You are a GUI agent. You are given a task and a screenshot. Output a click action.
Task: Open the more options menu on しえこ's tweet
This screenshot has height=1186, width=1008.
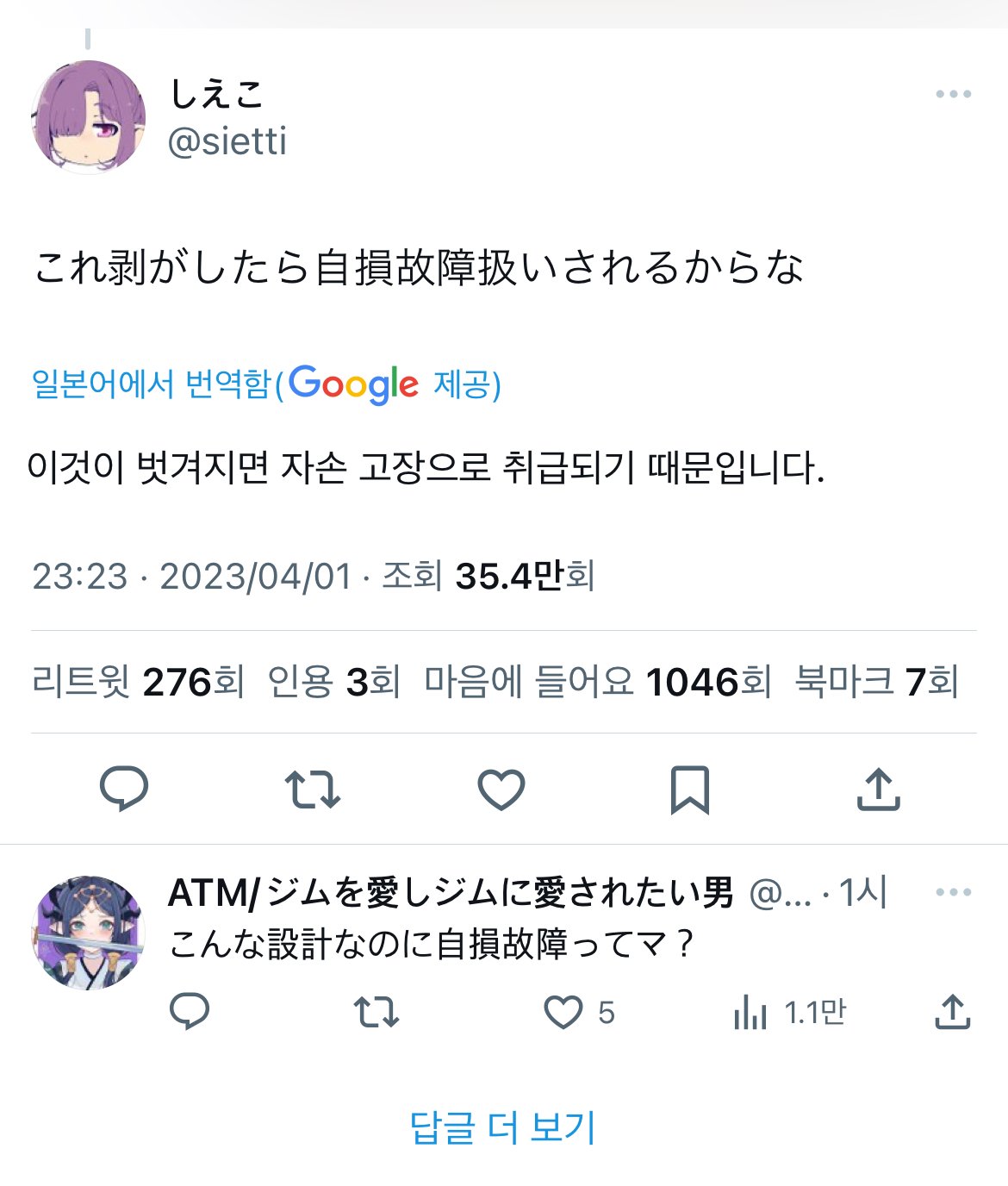tap(953, 94)
